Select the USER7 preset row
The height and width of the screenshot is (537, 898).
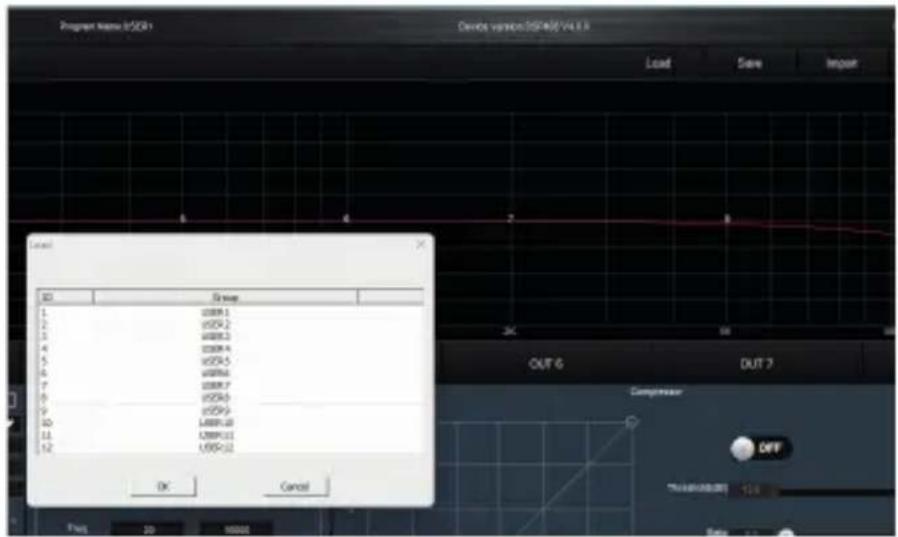pyautogui.click(x=231, y=386)
